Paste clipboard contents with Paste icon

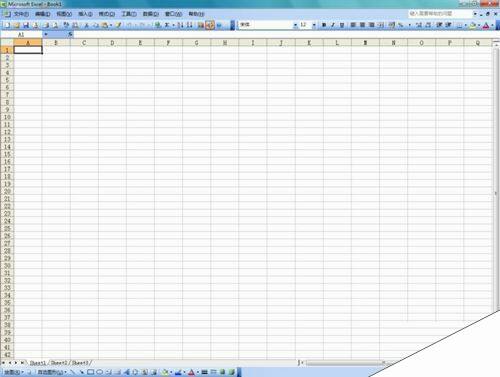[x=105, y=25]
